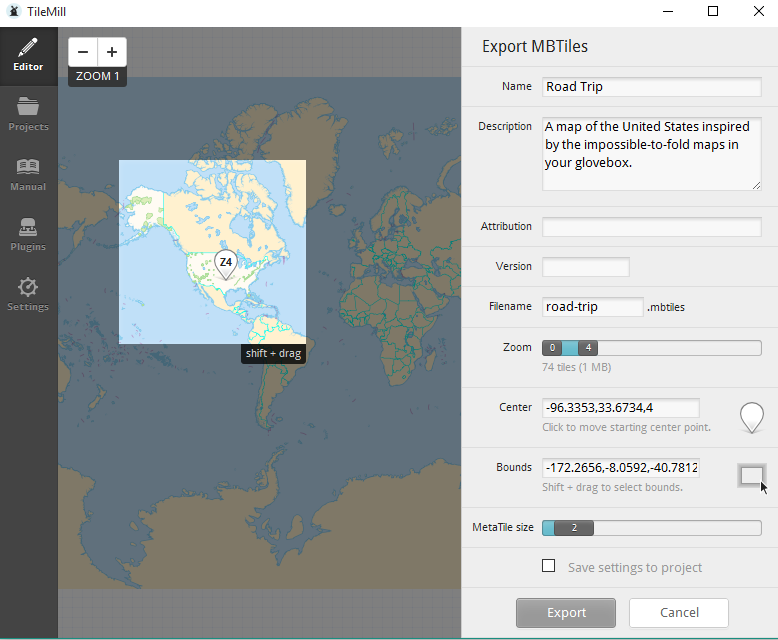
Task: Click the center point marker icon
Action: (x=751, y=415)
